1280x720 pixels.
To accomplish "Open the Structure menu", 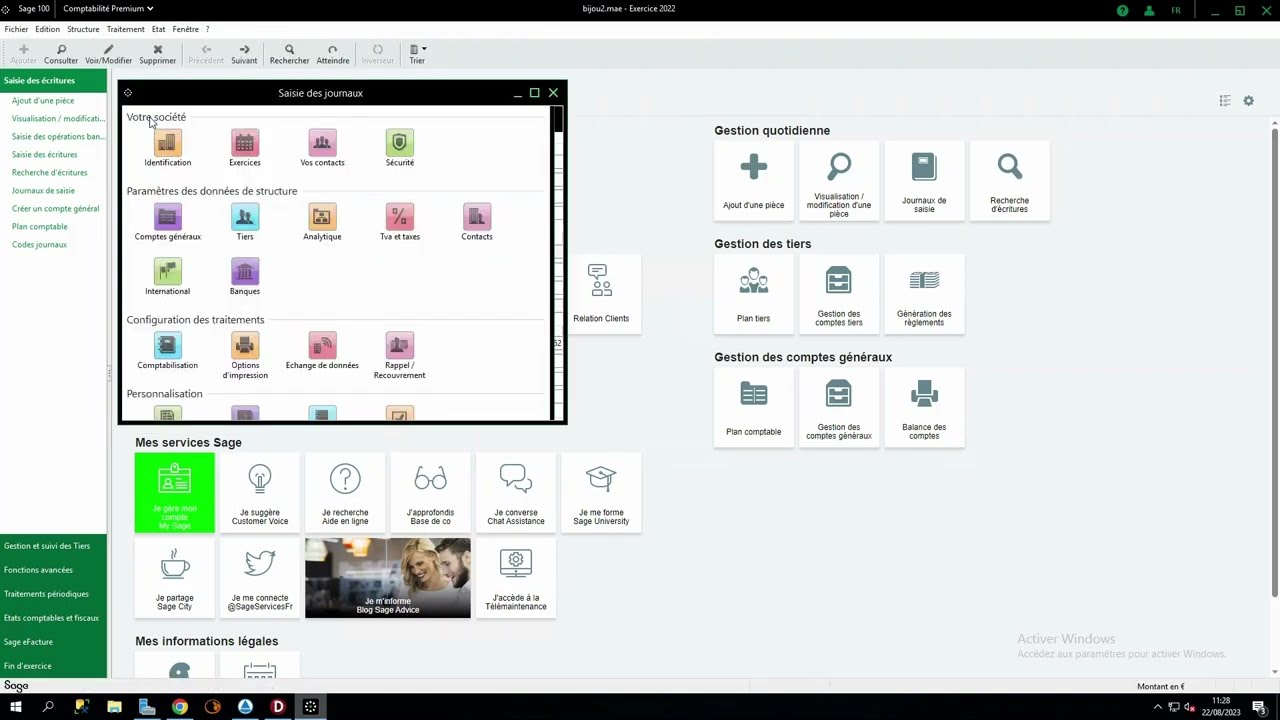I will point(83,29).
